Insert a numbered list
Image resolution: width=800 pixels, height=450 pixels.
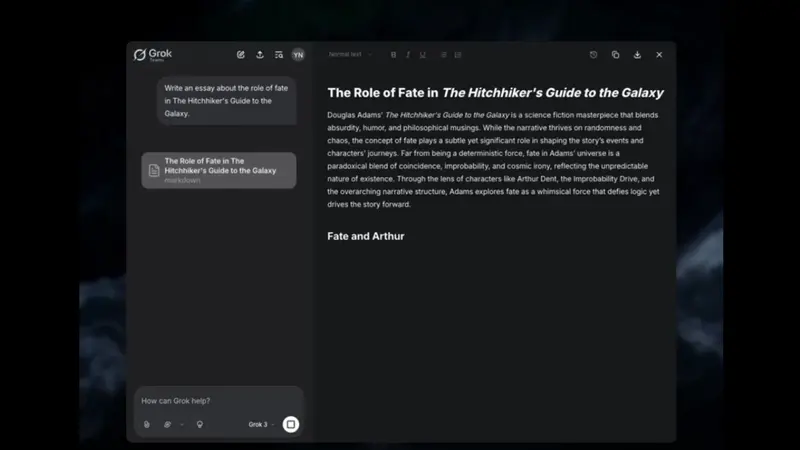[x=458, y=55]
